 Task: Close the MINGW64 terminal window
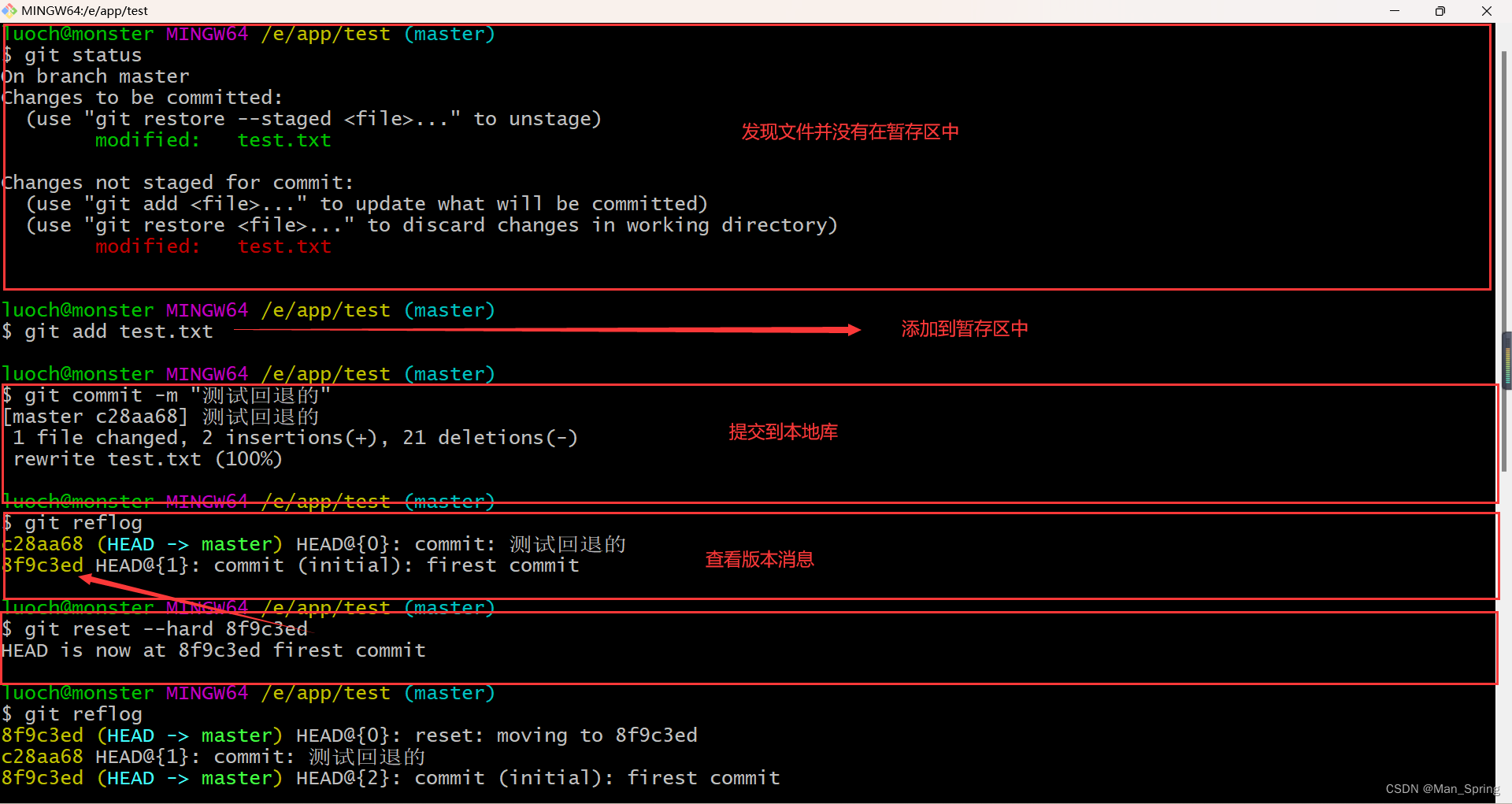click(x=1487, y=10)
